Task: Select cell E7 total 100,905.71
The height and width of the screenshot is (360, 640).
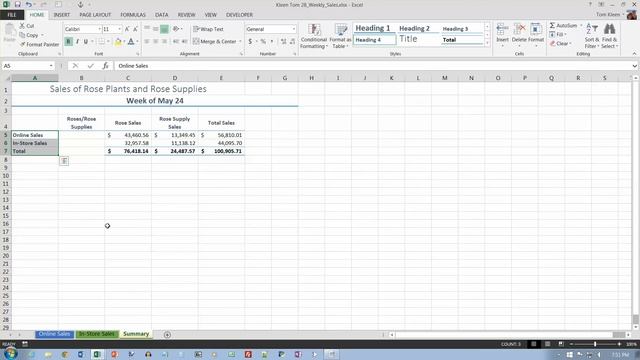Action: point(221,151)
